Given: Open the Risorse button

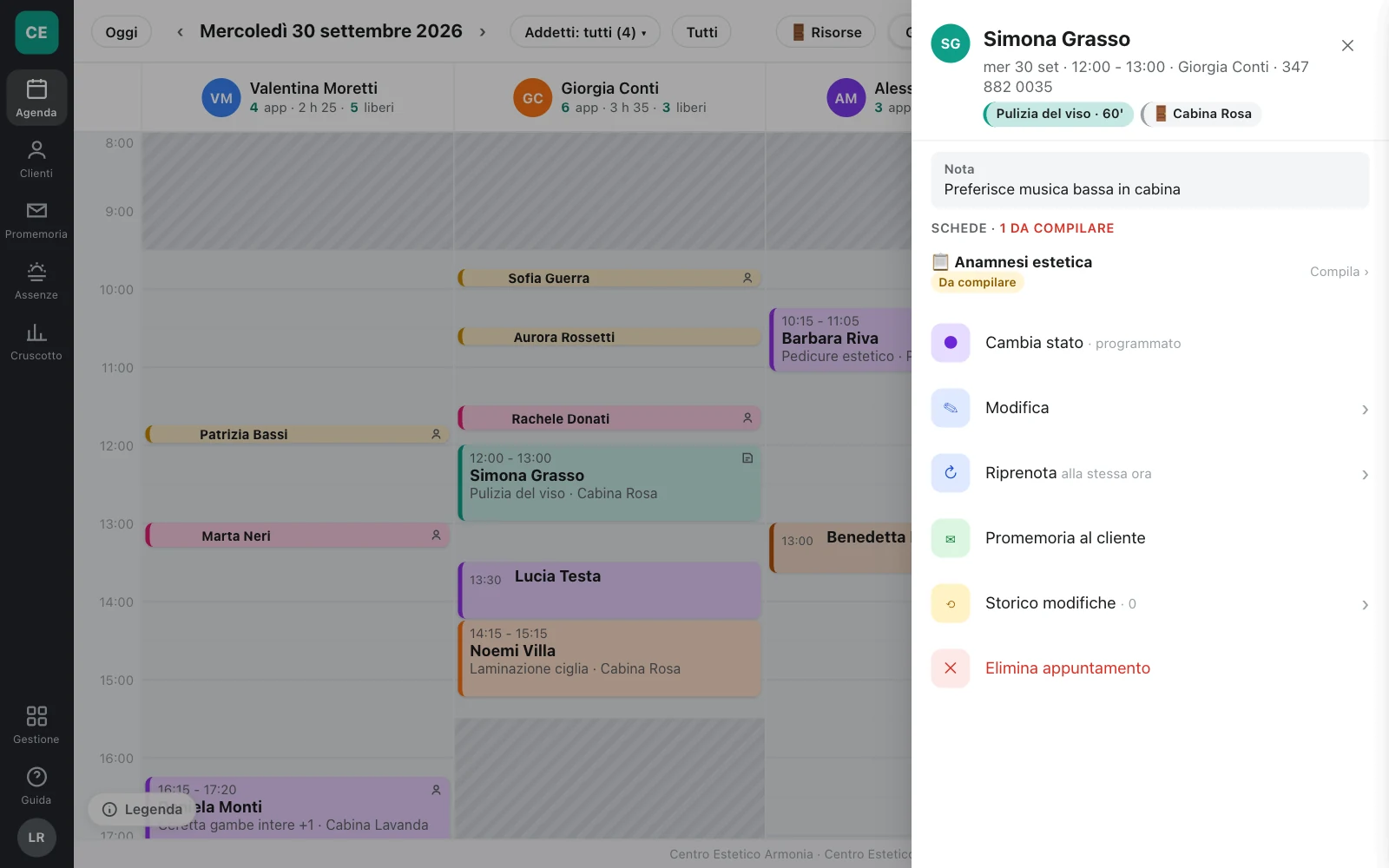Looking at the screenshot, I should [x=826, y=32].
